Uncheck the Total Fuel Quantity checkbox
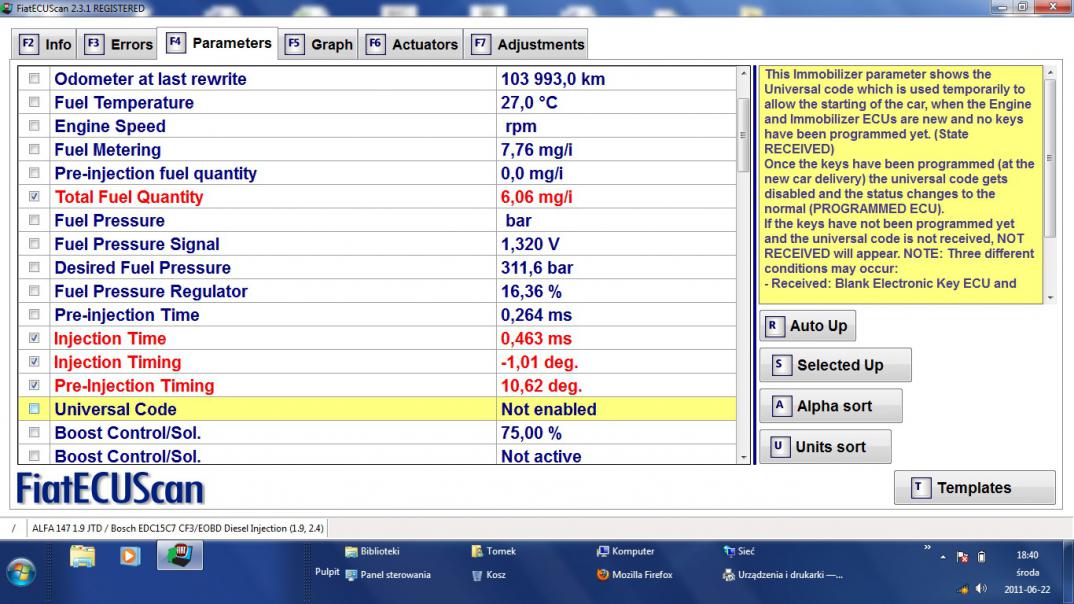1074x604 pixels. point(34,197)
